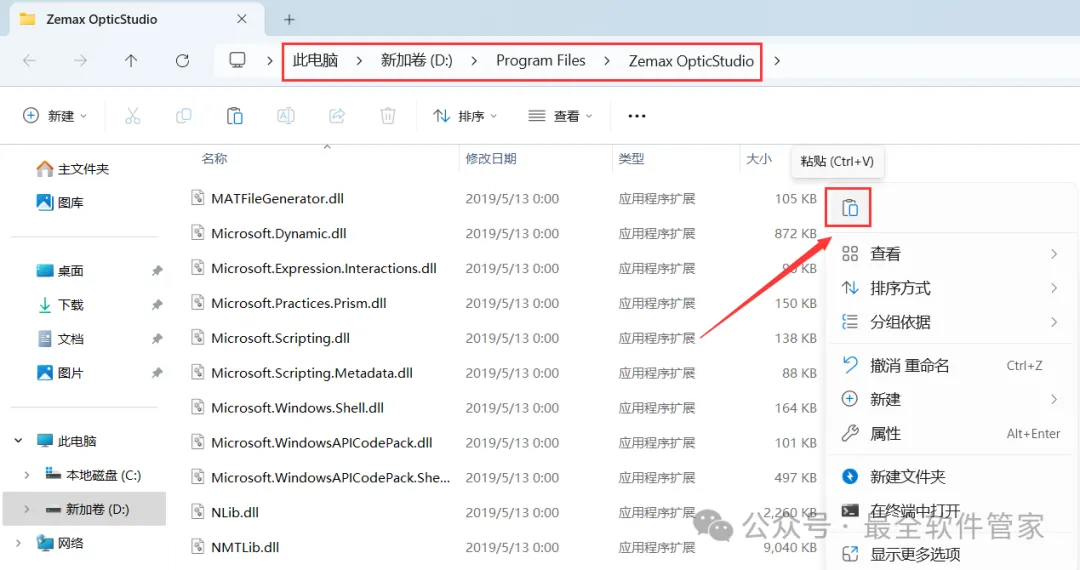Select file Microsoft.Expression.Interactions.dll
Screen dimensions: 1080x570
pos(324,268)
